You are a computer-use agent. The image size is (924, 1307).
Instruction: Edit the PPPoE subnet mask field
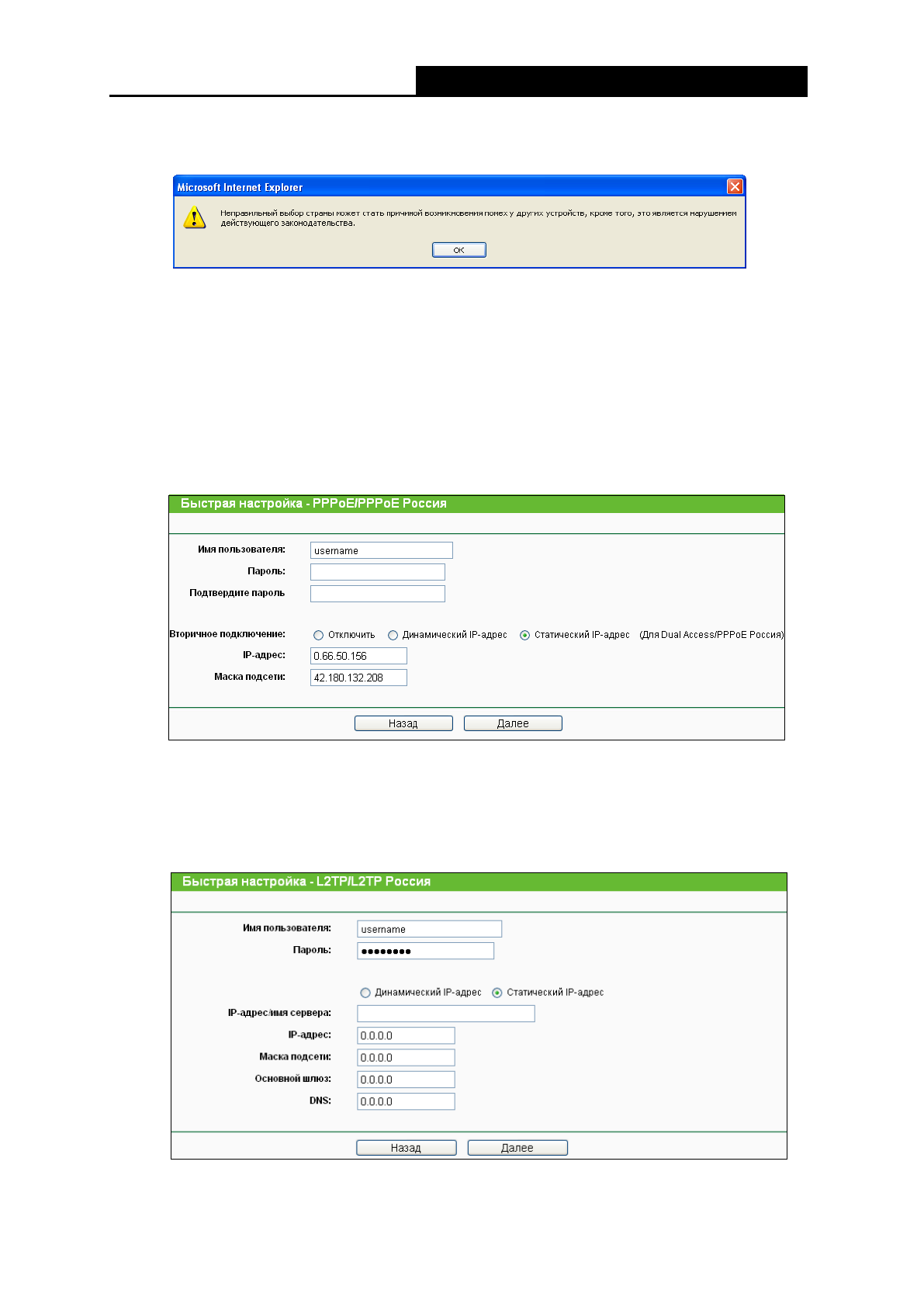click(358, 678)
